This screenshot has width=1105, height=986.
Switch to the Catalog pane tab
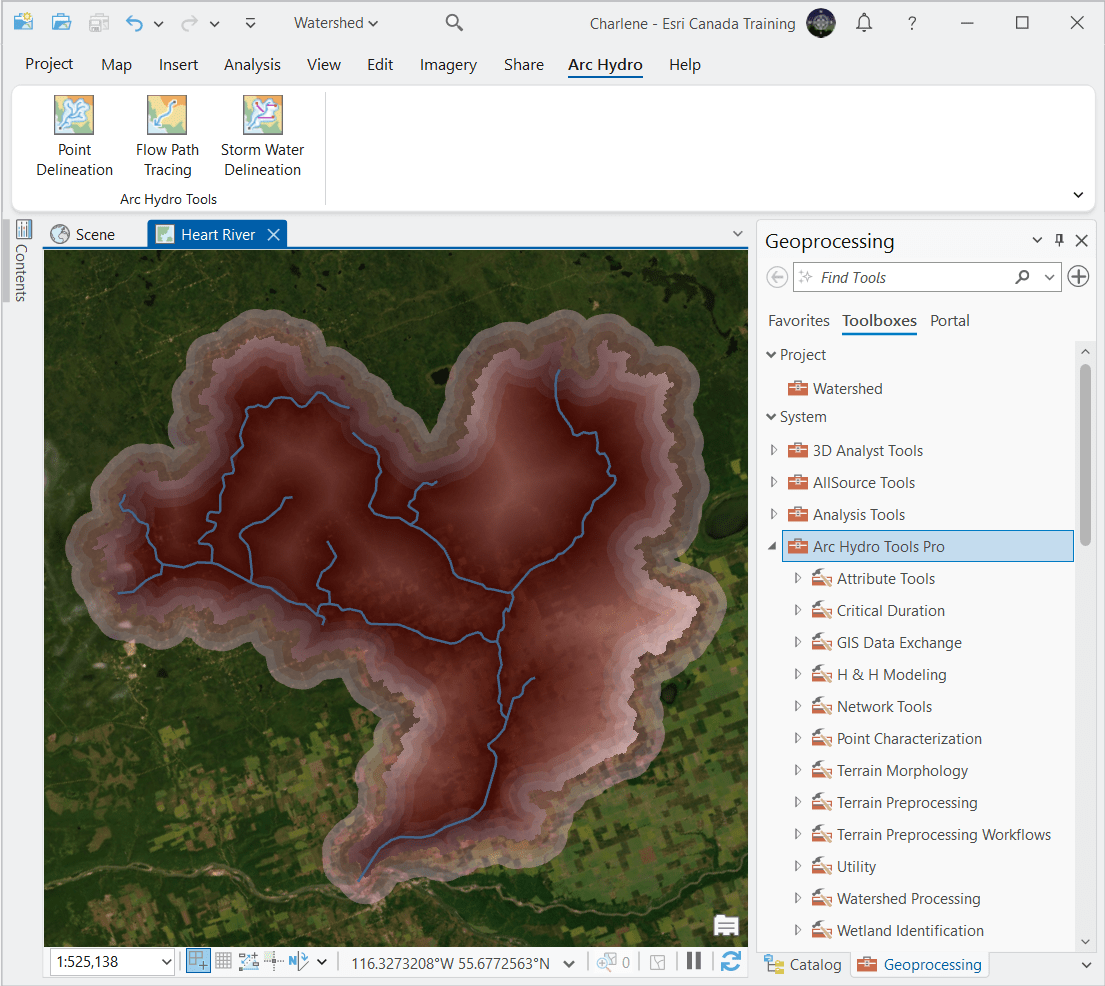[803, 964]
